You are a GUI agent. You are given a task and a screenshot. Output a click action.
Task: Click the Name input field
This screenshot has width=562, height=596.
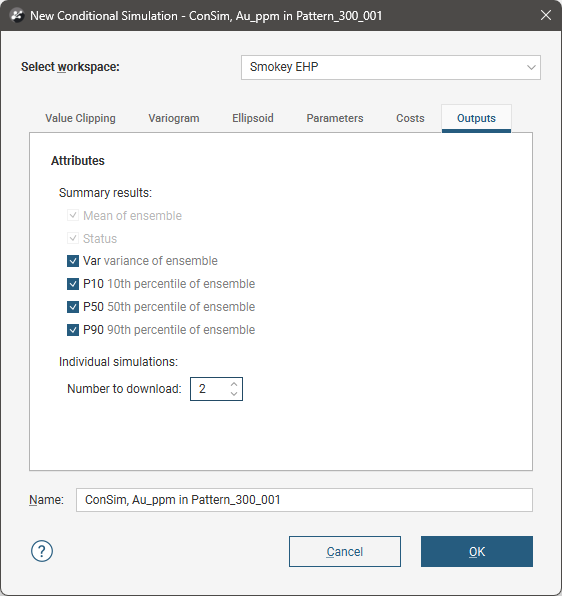pyautogui.click(x=304, y=500)
